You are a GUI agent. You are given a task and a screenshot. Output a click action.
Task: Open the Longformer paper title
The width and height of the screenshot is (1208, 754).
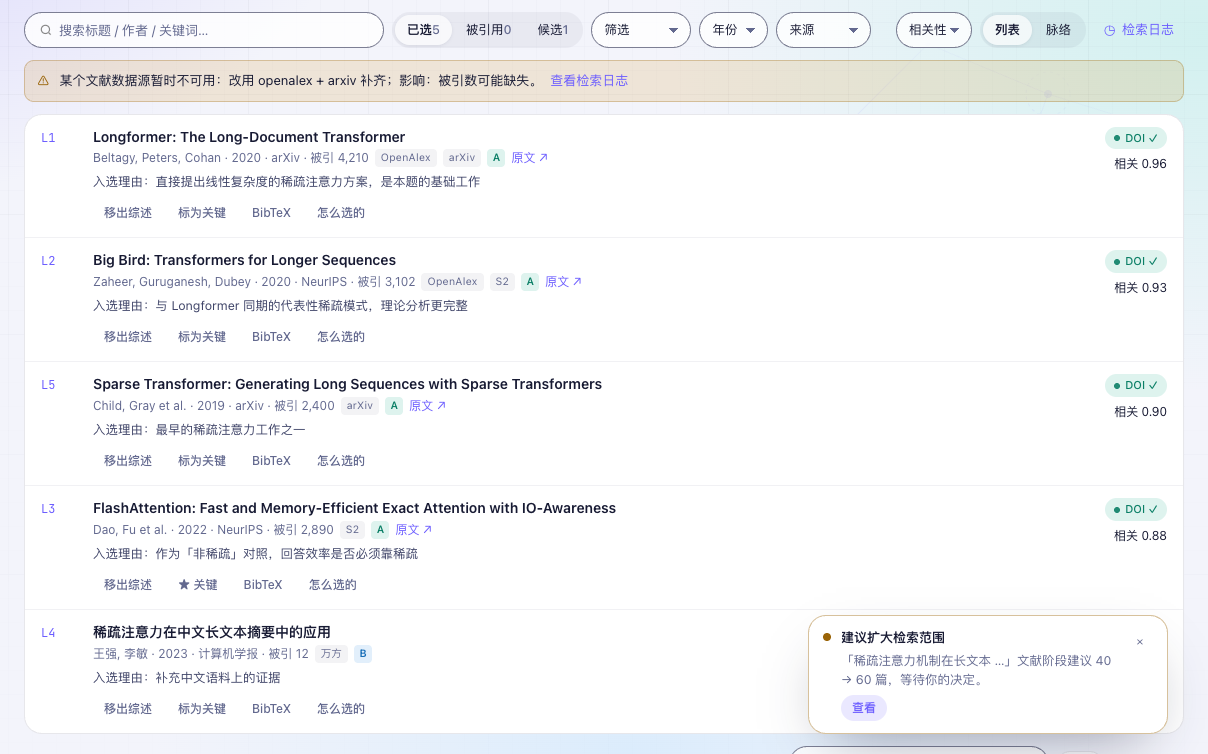coord(249,137)
